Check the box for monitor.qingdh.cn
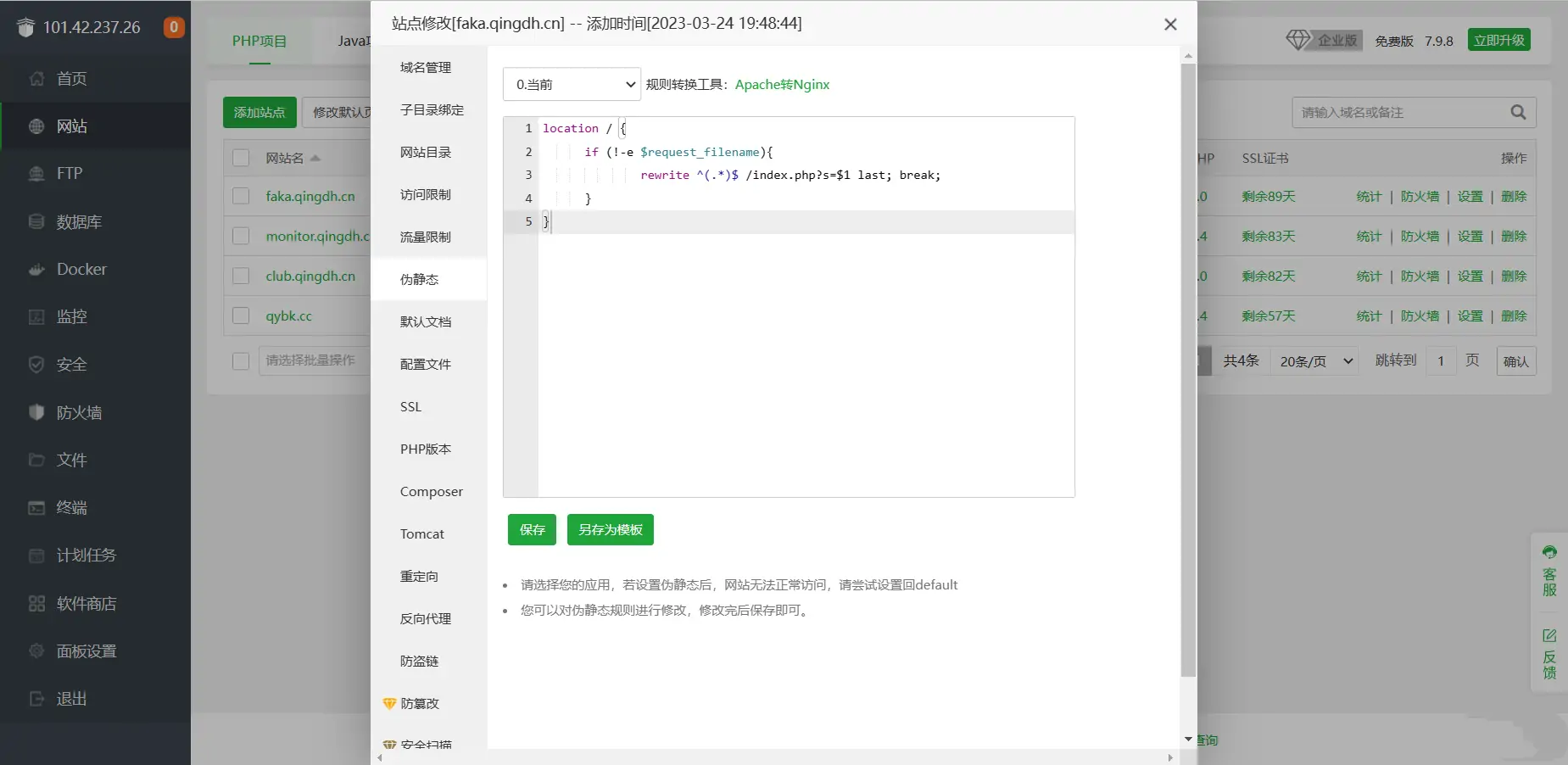The width and height of the screenshot is (1568, 765). pyautogui.click(x=241, y=236)
